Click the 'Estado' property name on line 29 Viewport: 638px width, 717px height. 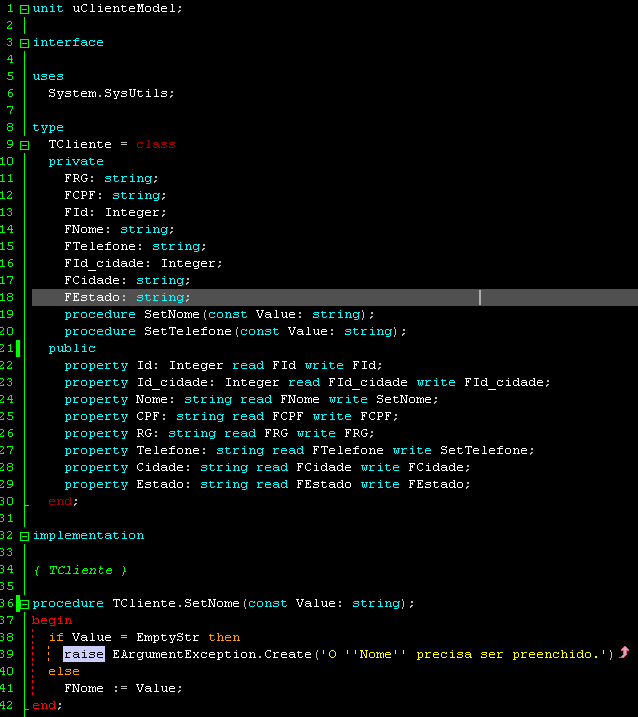pyautogui.click(x=160, y=484)
